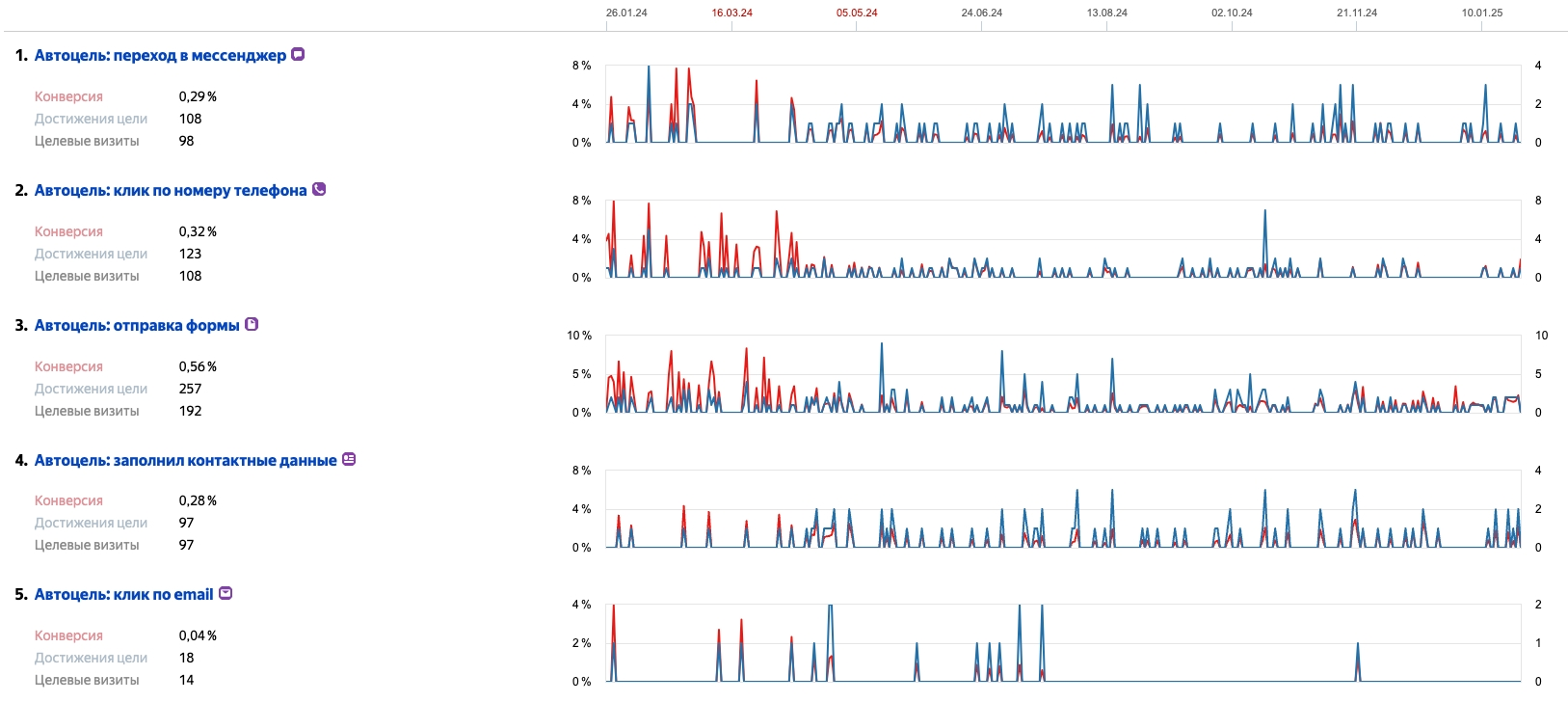The width and height of the screenshot is (1568, 702).
Task: Click 'Достижения цели' label under the phone goal
Action: coord(91,254)
